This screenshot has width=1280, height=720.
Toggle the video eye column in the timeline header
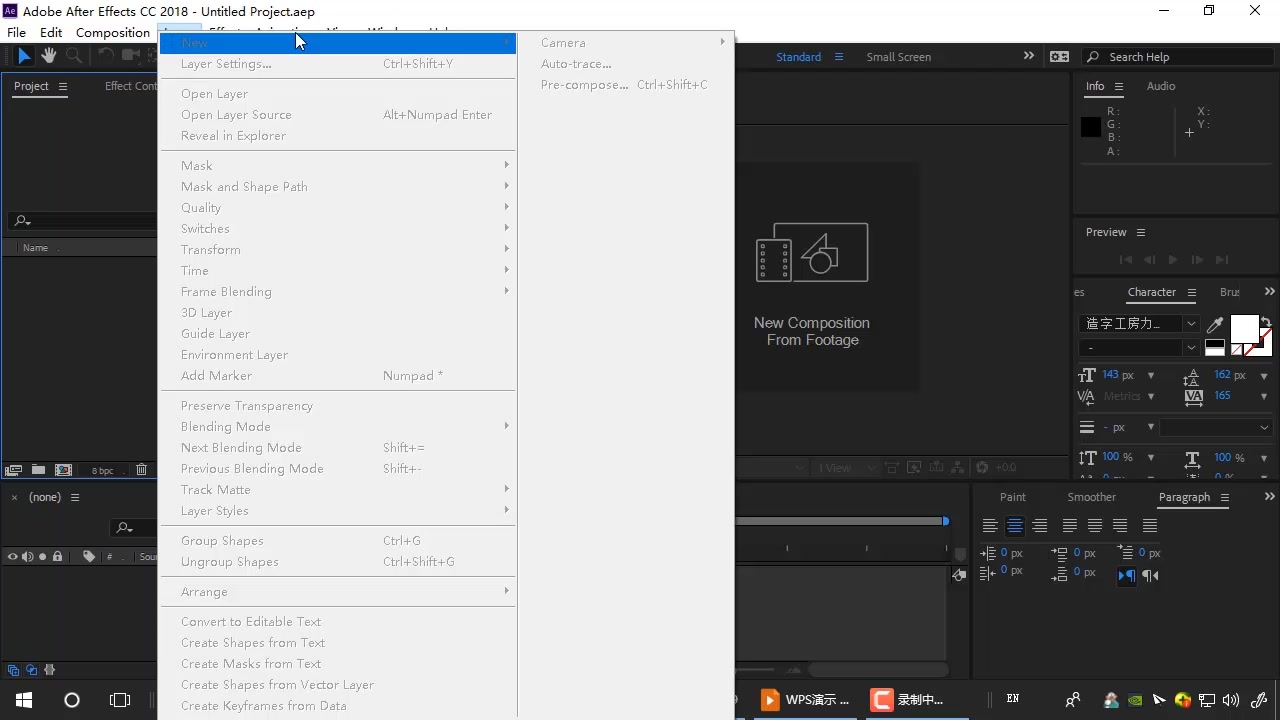pyautogui.click(x=13, y=557)
